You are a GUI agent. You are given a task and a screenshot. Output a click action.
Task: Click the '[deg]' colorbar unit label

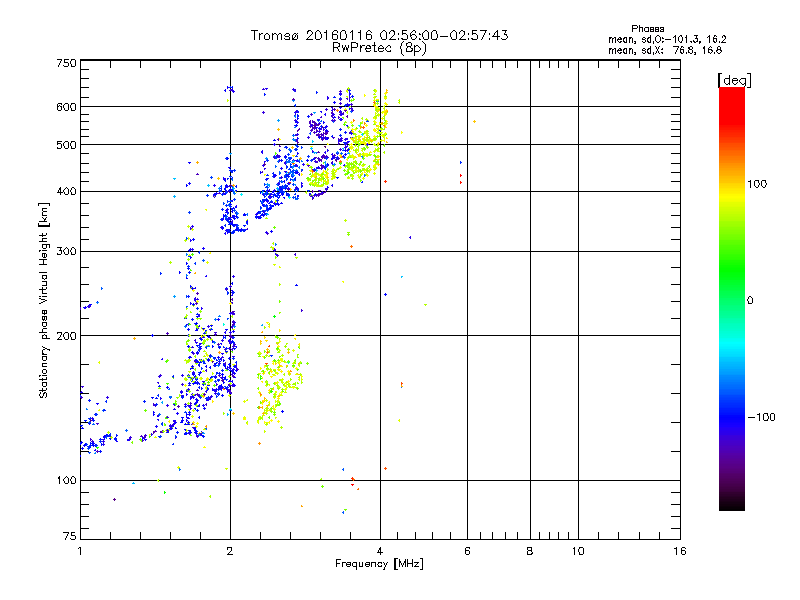tap(734, 80)
